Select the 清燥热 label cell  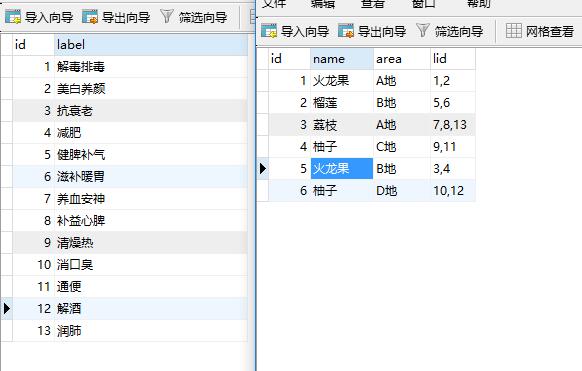151,243
